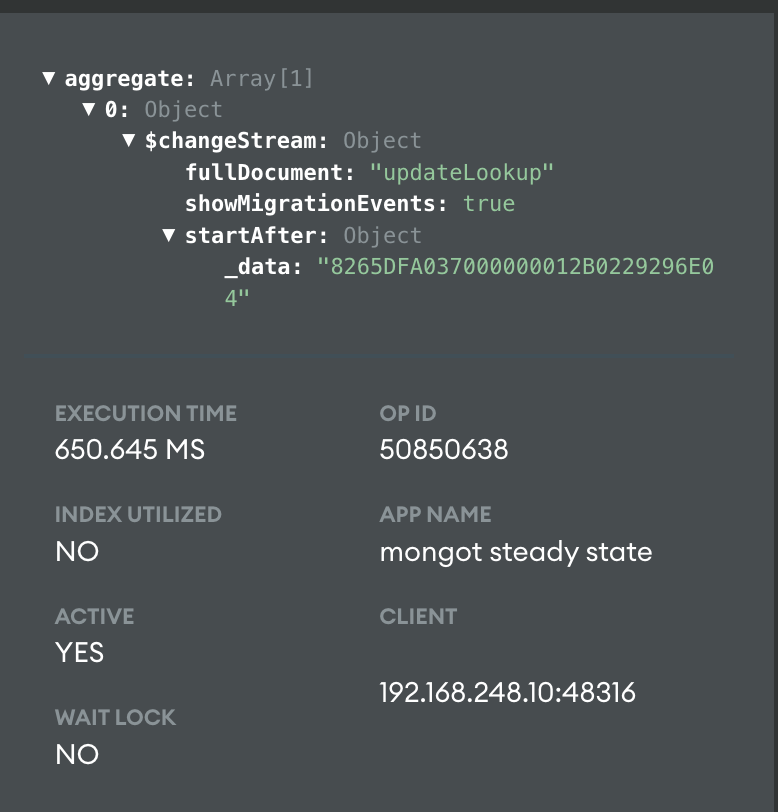Collapse the $changeStream disclosure triangle
The image size is (778, 812).
[x=128, y=141]
